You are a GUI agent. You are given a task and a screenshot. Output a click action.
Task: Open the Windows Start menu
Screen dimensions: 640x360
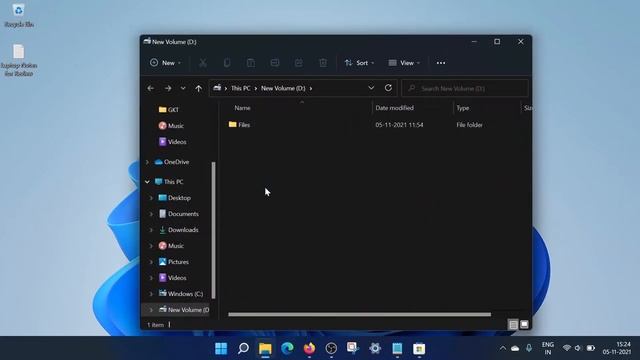[x=221, y=348]
